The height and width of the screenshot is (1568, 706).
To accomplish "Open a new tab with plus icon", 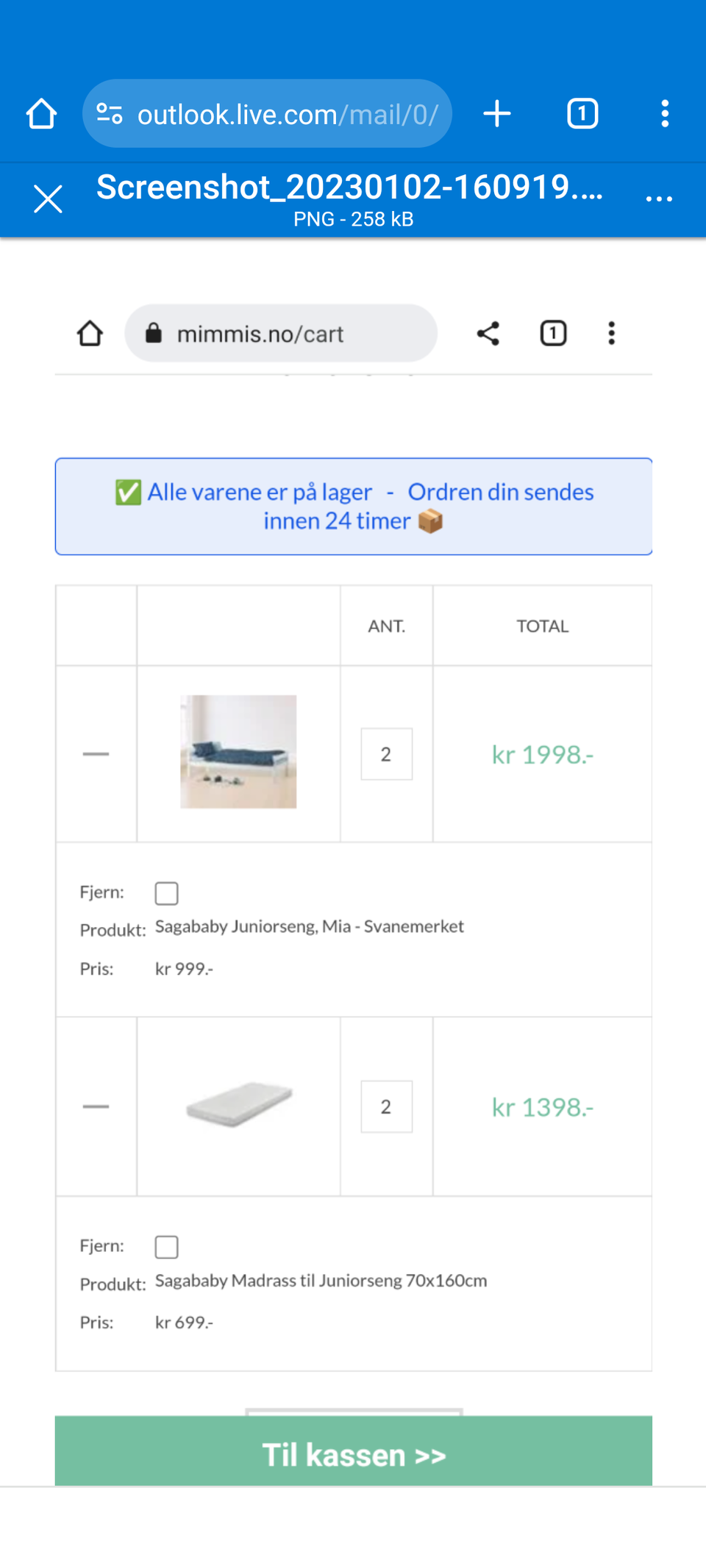I will pyautogui.click(x=497, y=114).
